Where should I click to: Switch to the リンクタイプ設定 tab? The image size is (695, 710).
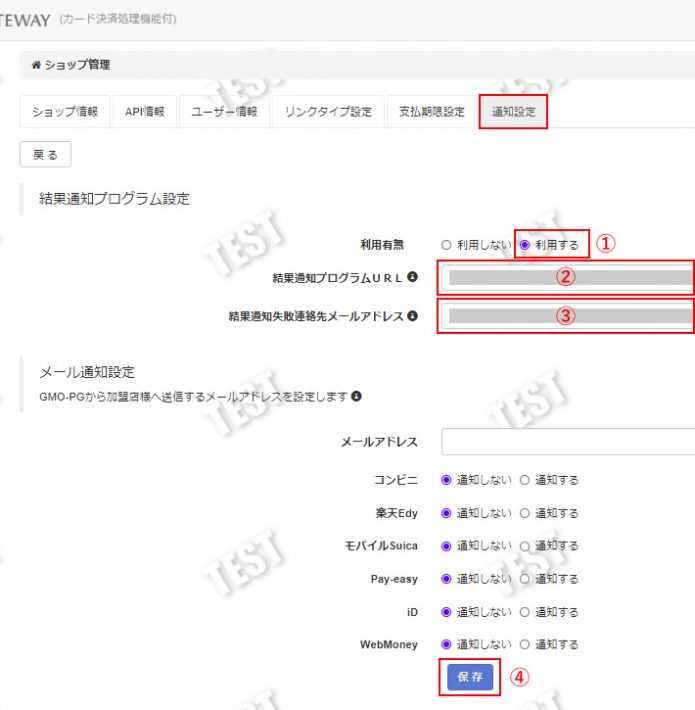(x=328, y=112)
